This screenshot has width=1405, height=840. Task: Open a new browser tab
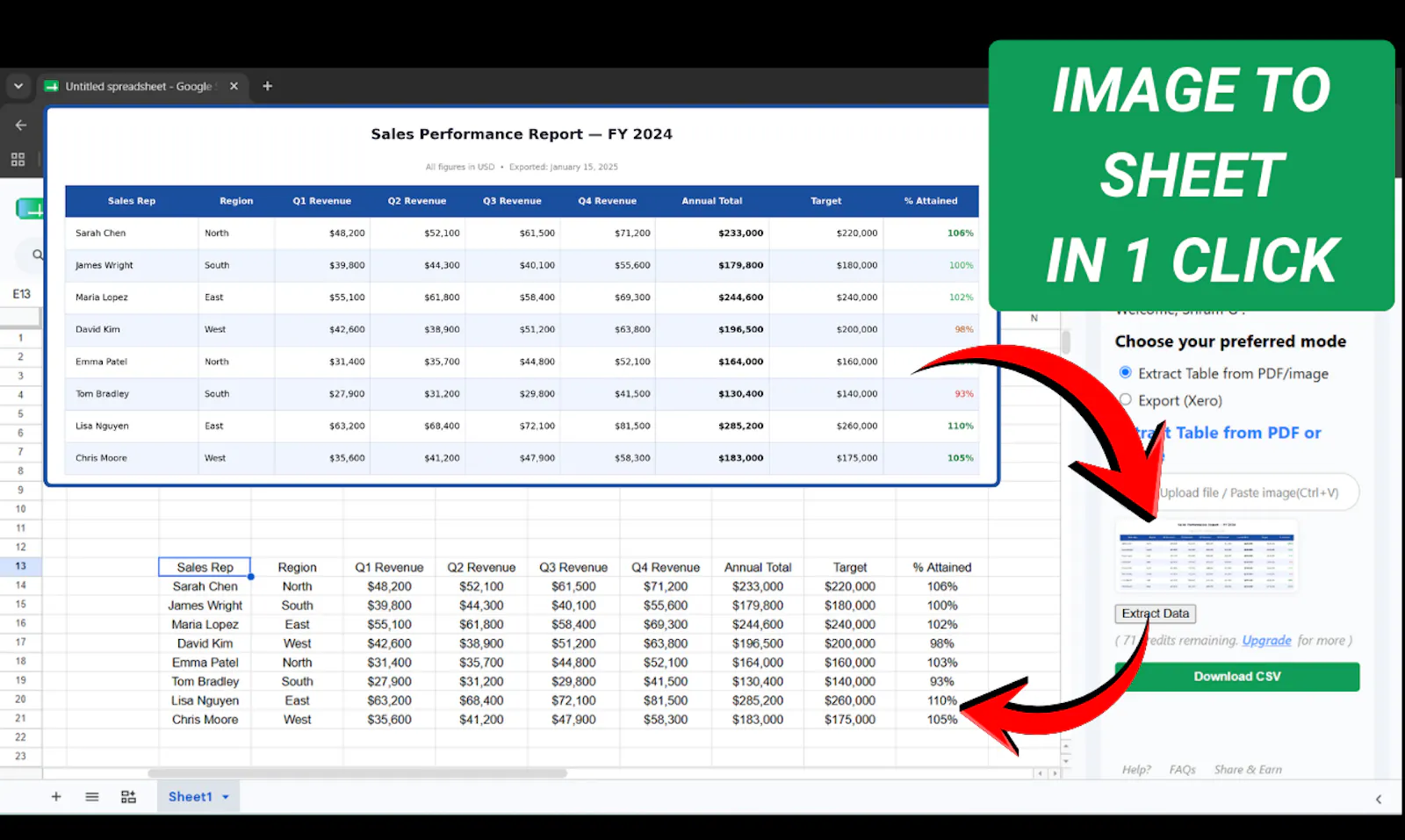pyautogui.click(x=267, y=86)
